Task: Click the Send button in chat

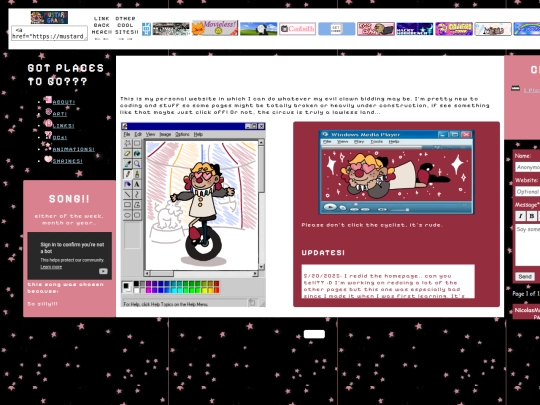Action: [x=525, y=276]
